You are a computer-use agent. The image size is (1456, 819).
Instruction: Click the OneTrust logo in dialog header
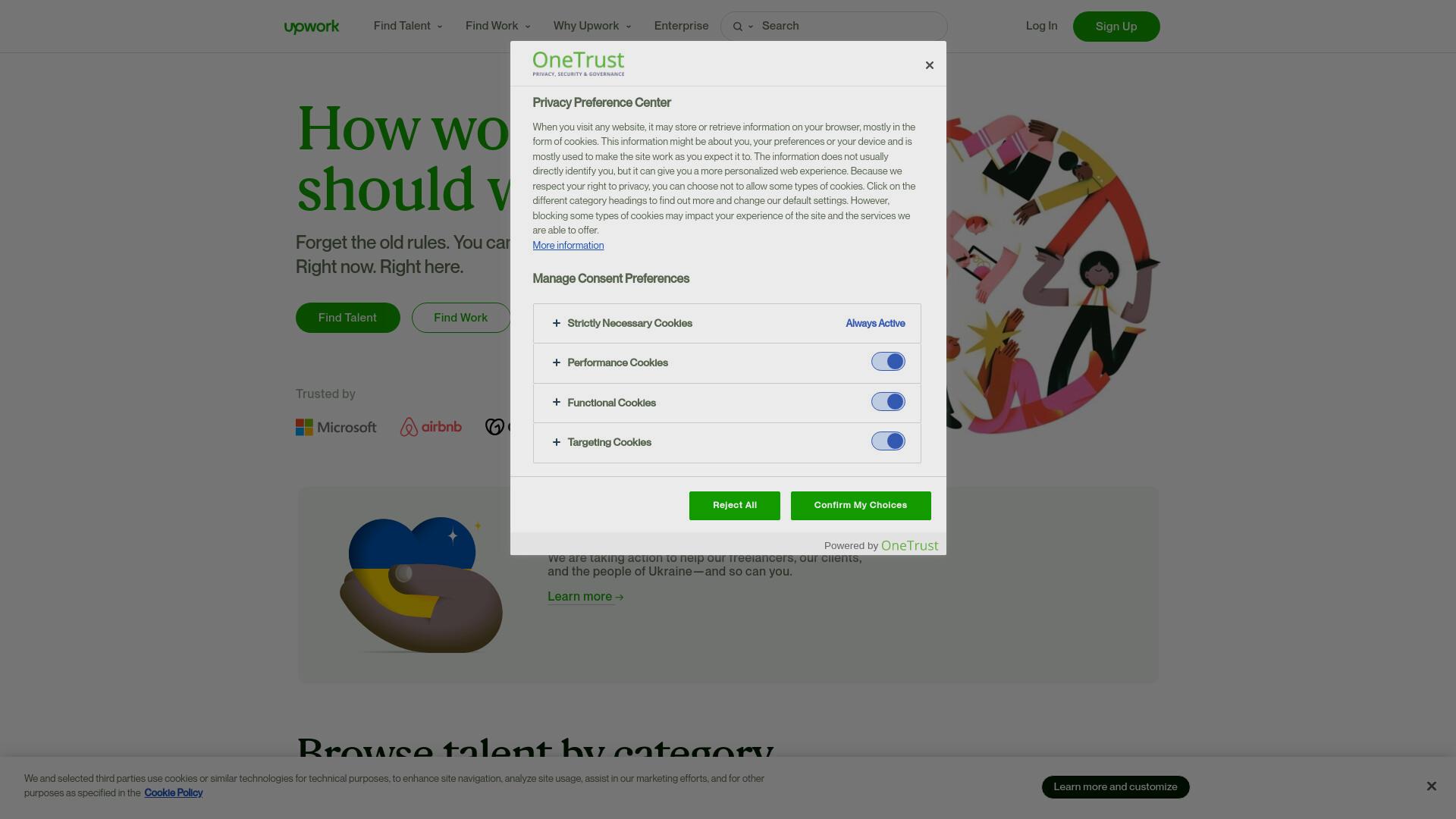579,64
